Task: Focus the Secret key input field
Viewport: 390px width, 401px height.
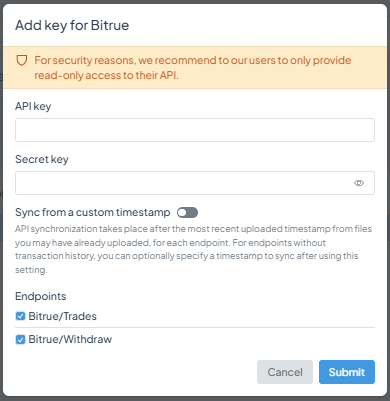Action: pyautogui.click(x=195, y=183)
